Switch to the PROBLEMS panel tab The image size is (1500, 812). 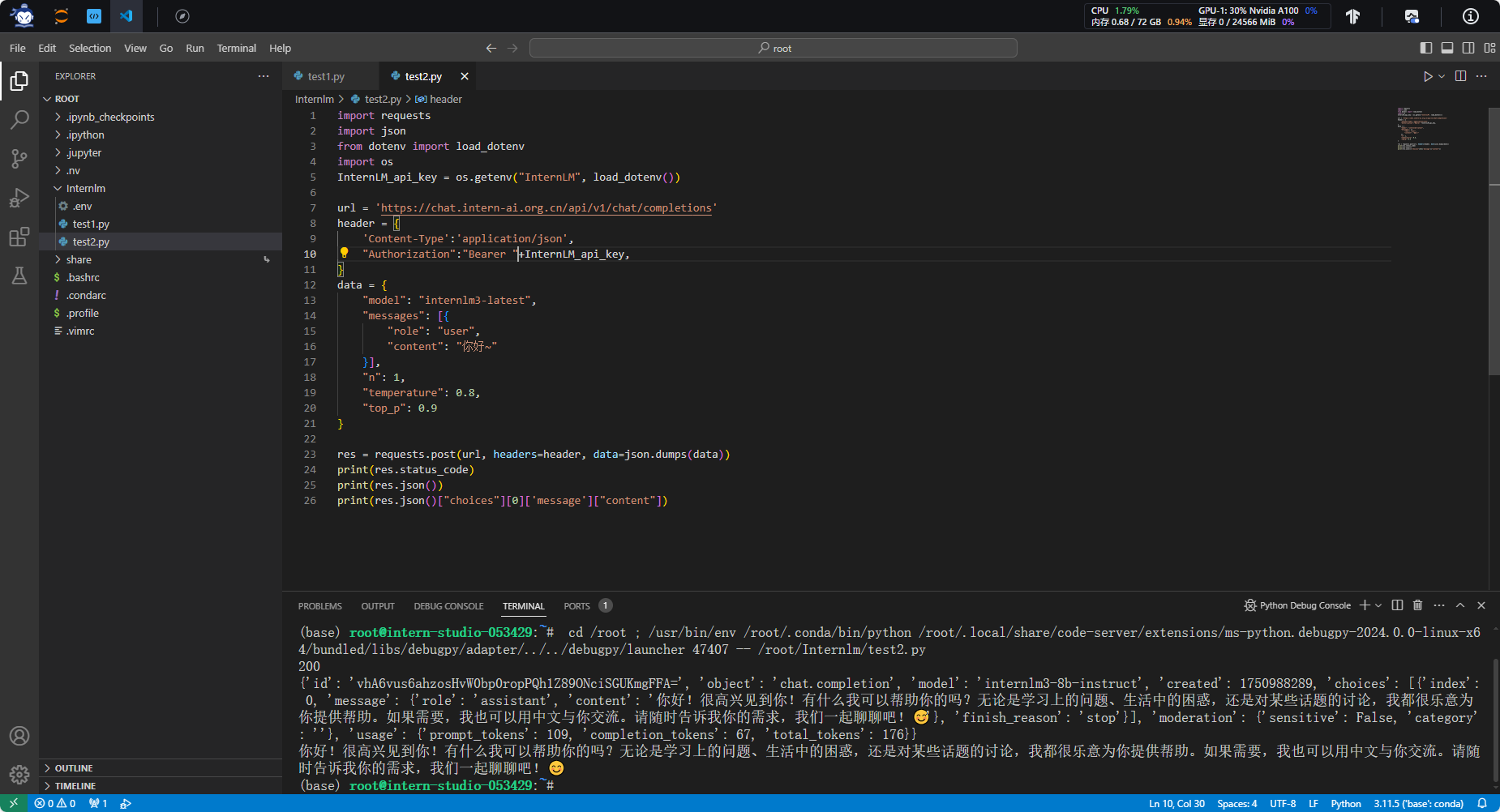pyautogui.click(x=320, y=606)
